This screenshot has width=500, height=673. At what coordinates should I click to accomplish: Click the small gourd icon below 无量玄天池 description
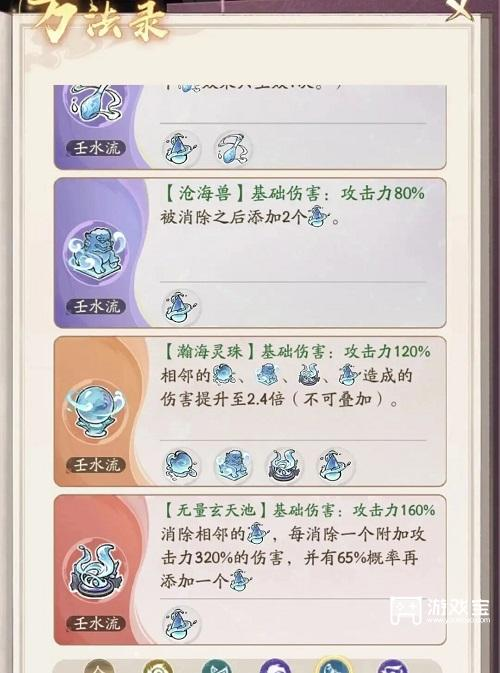[x=182, y=624]
